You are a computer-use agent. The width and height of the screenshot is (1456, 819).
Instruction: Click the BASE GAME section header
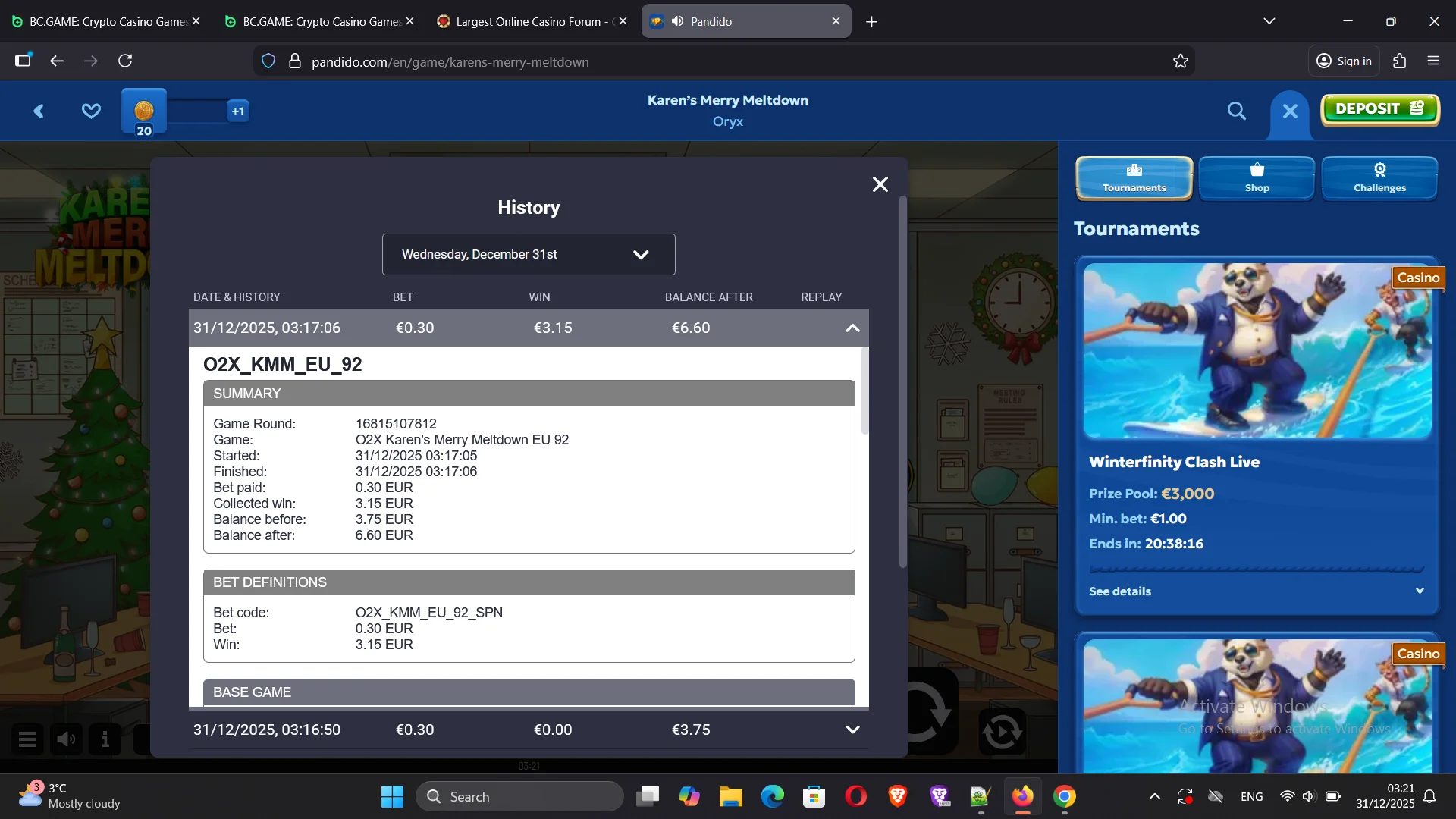click(529, 692)
